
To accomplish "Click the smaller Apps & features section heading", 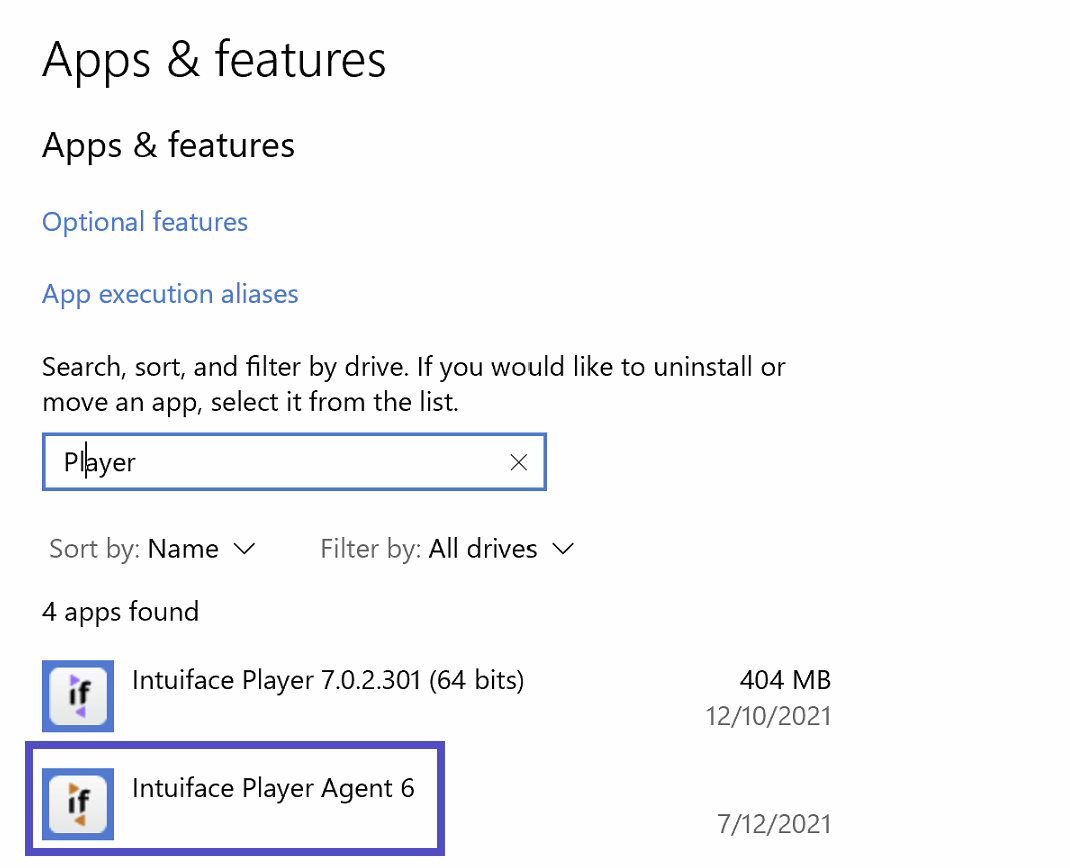I will (x=169, y=145).
